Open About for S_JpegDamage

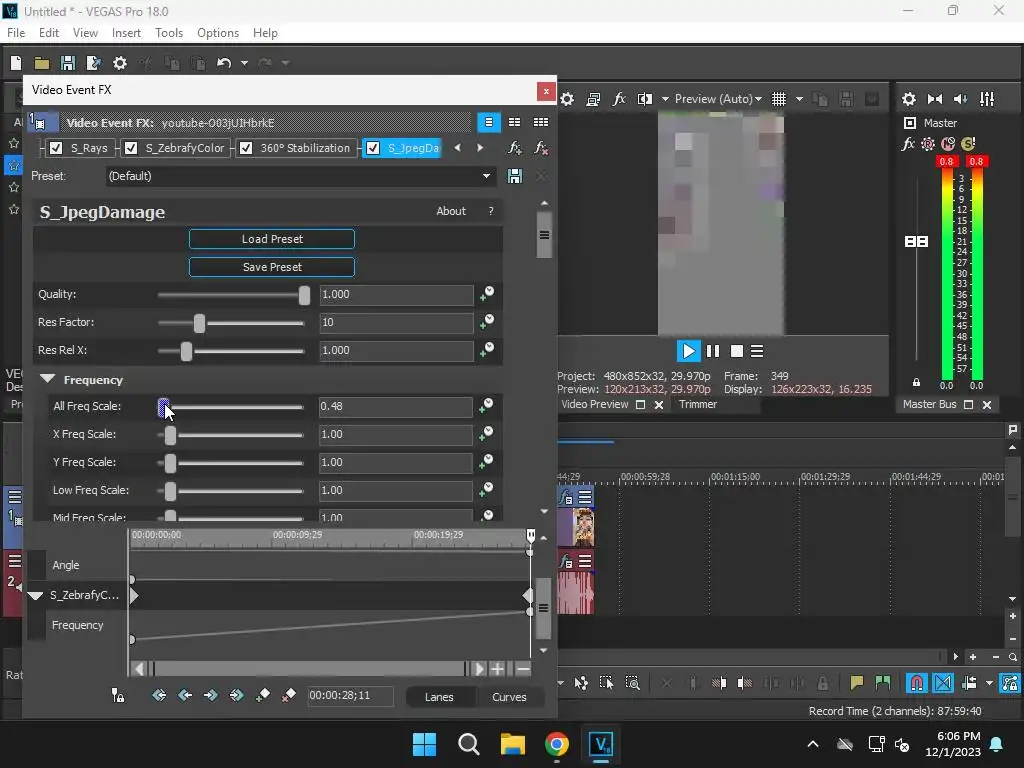pos(451,211)
